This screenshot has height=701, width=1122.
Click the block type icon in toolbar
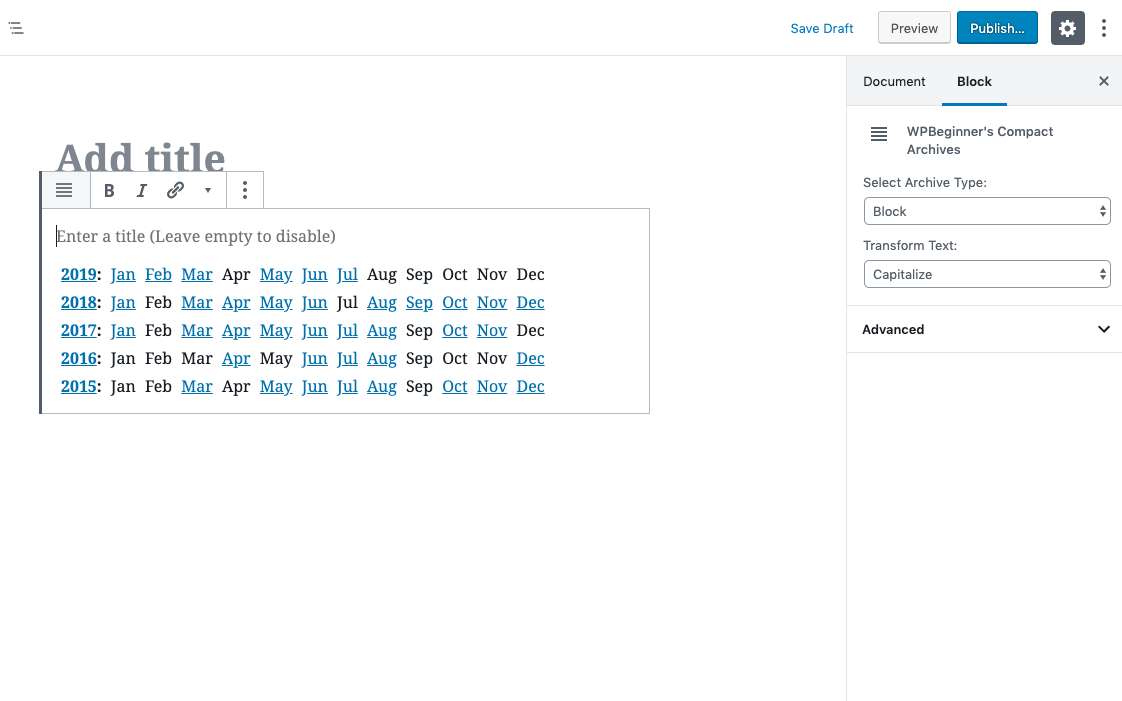(64, 190)
